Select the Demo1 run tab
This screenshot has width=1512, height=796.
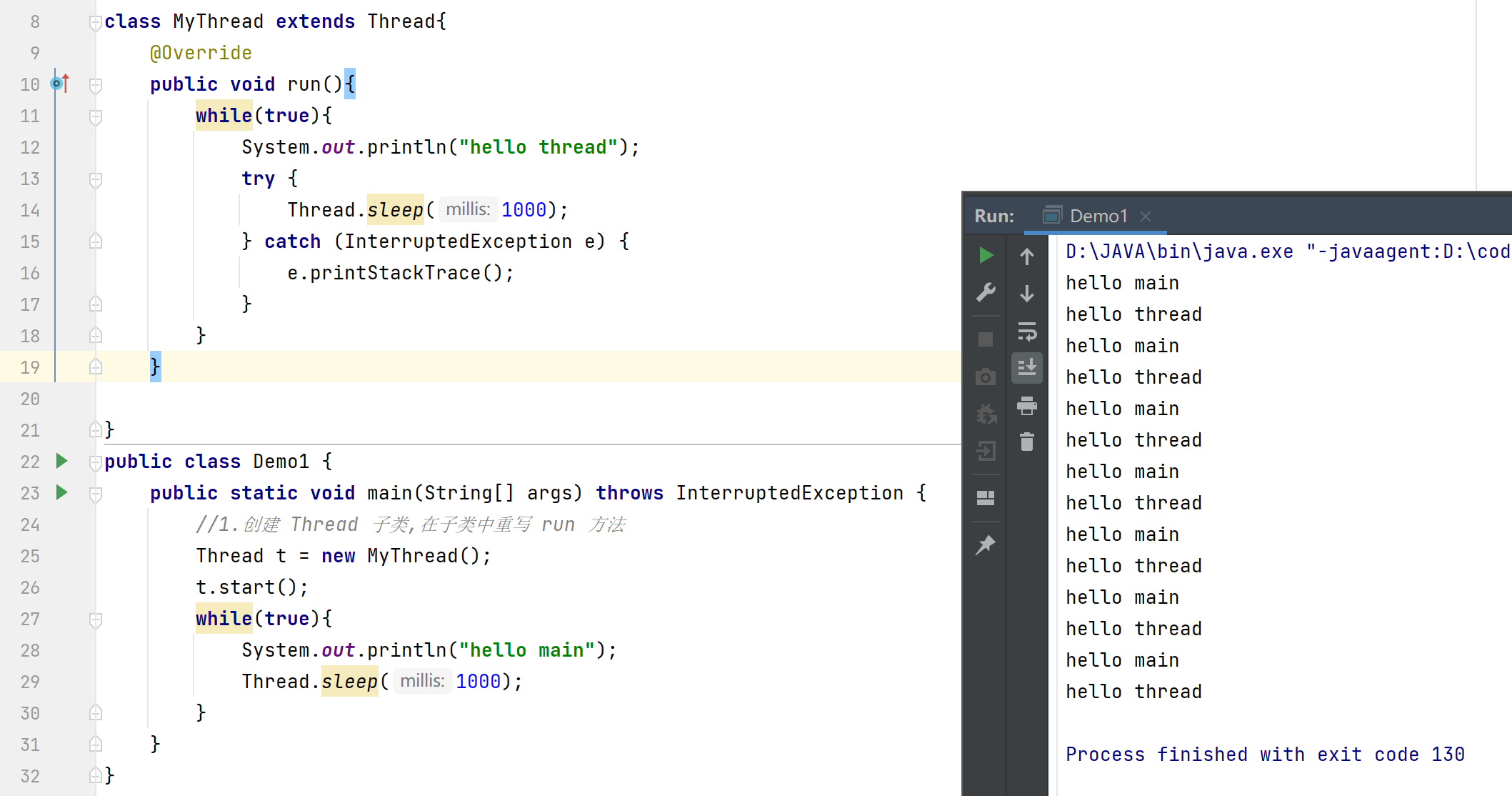tap(1097, 216)
